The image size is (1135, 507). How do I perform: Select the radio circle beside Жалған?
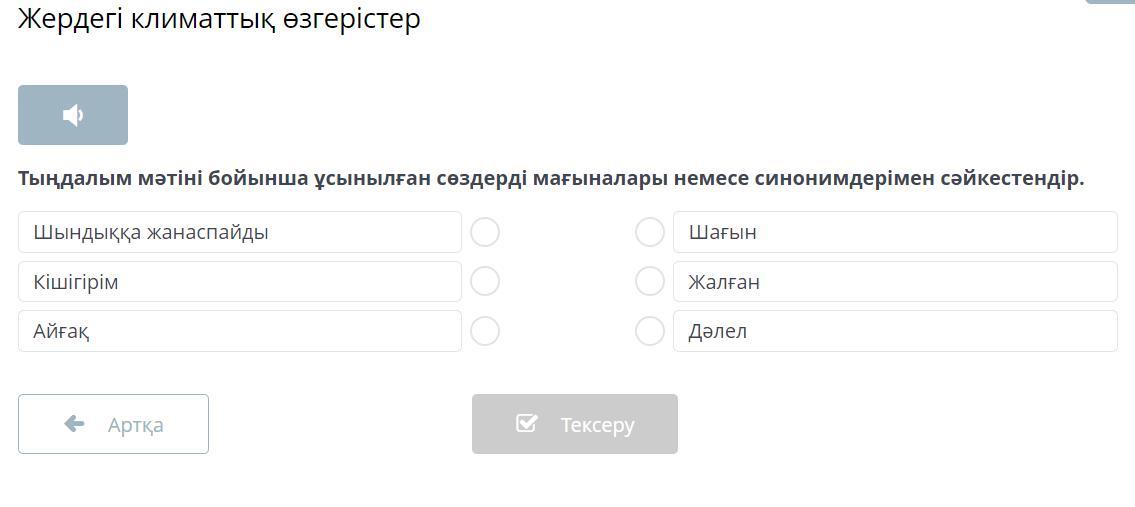pos(650,282)
